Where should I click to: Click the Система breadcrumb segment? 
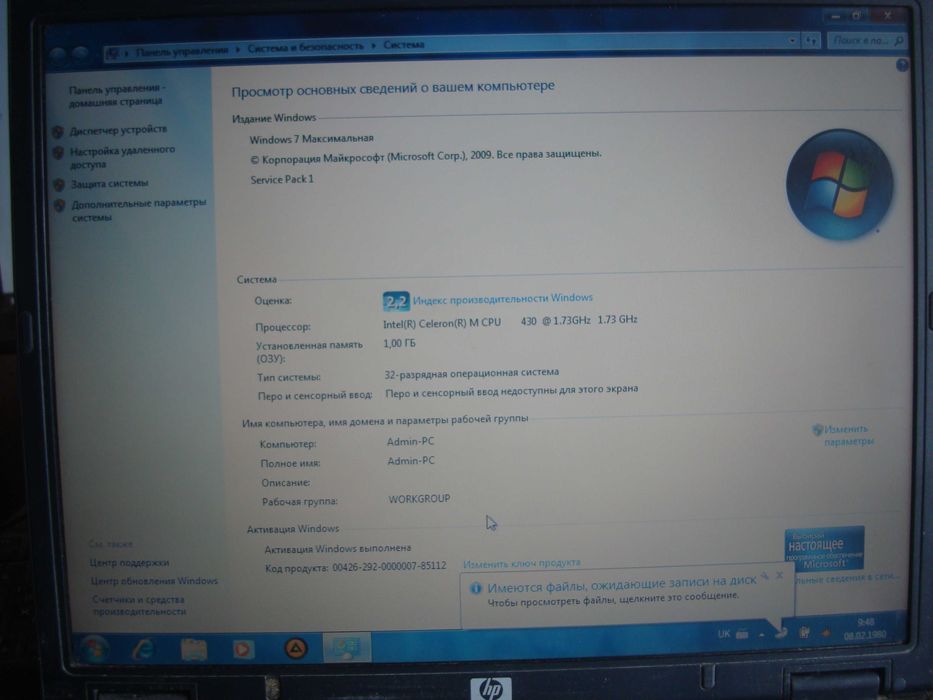403,45
